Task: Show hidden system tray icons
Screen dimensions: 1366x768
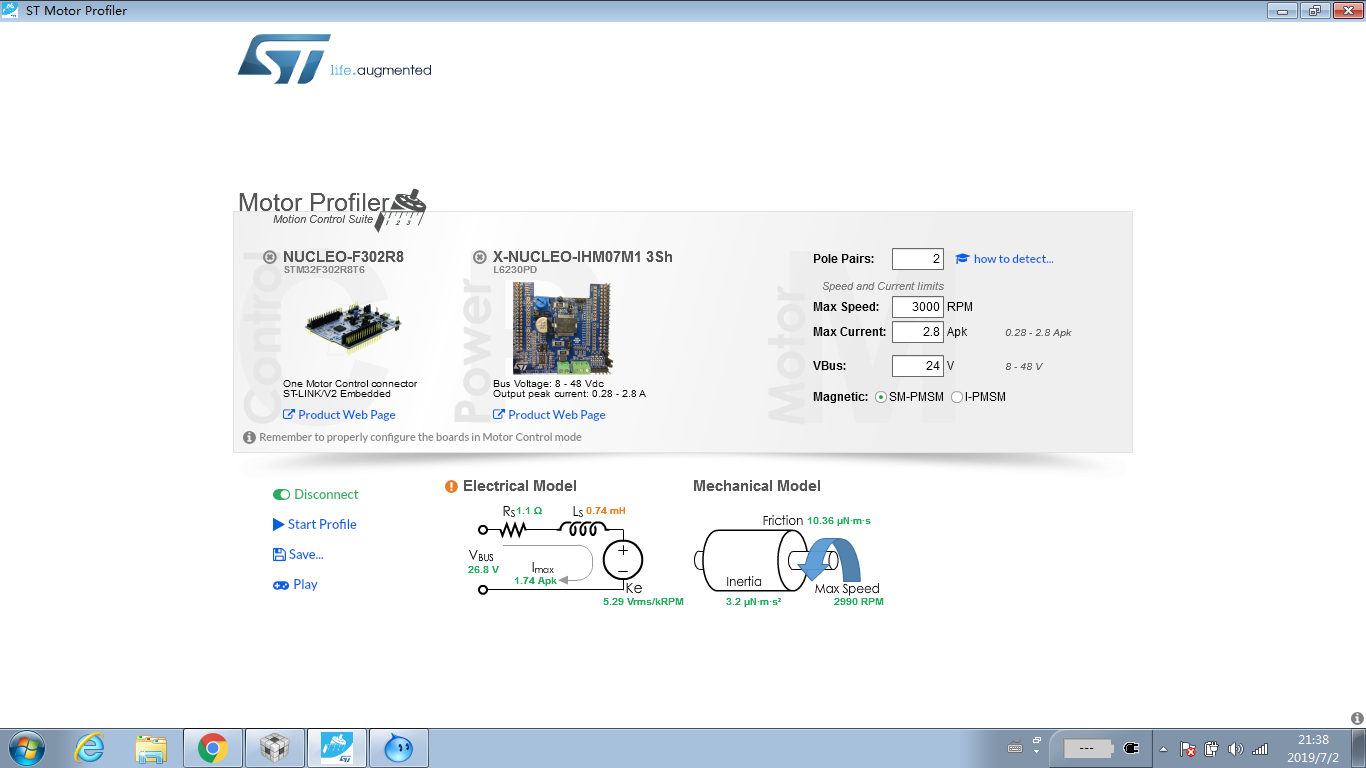Action: pos(1163,748)
